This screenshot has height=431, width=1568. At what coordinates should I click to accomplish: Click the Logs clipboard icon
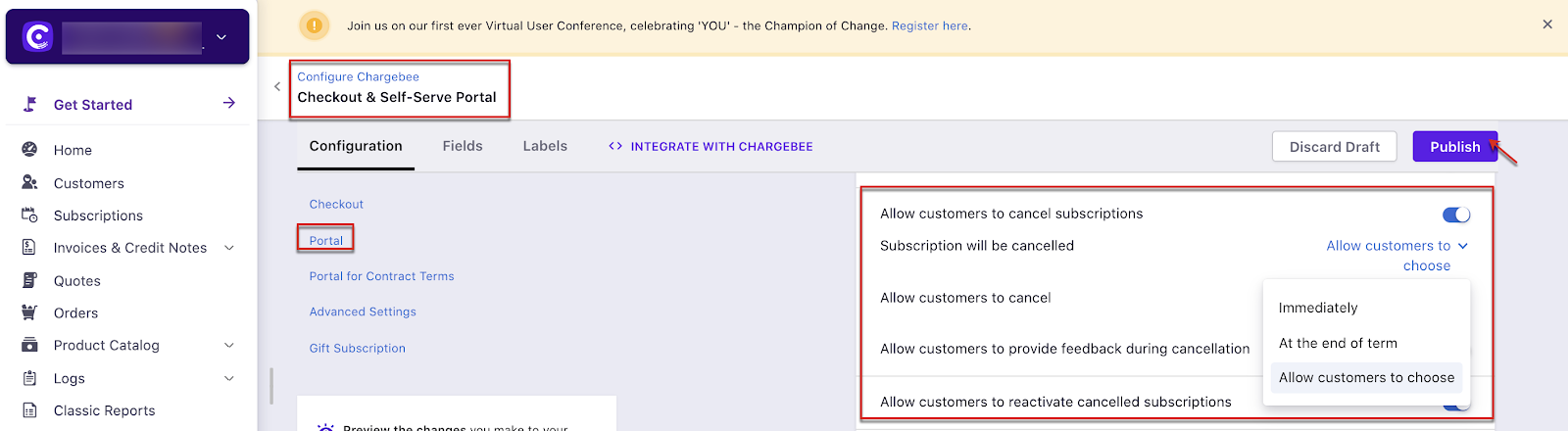point(29,378)
